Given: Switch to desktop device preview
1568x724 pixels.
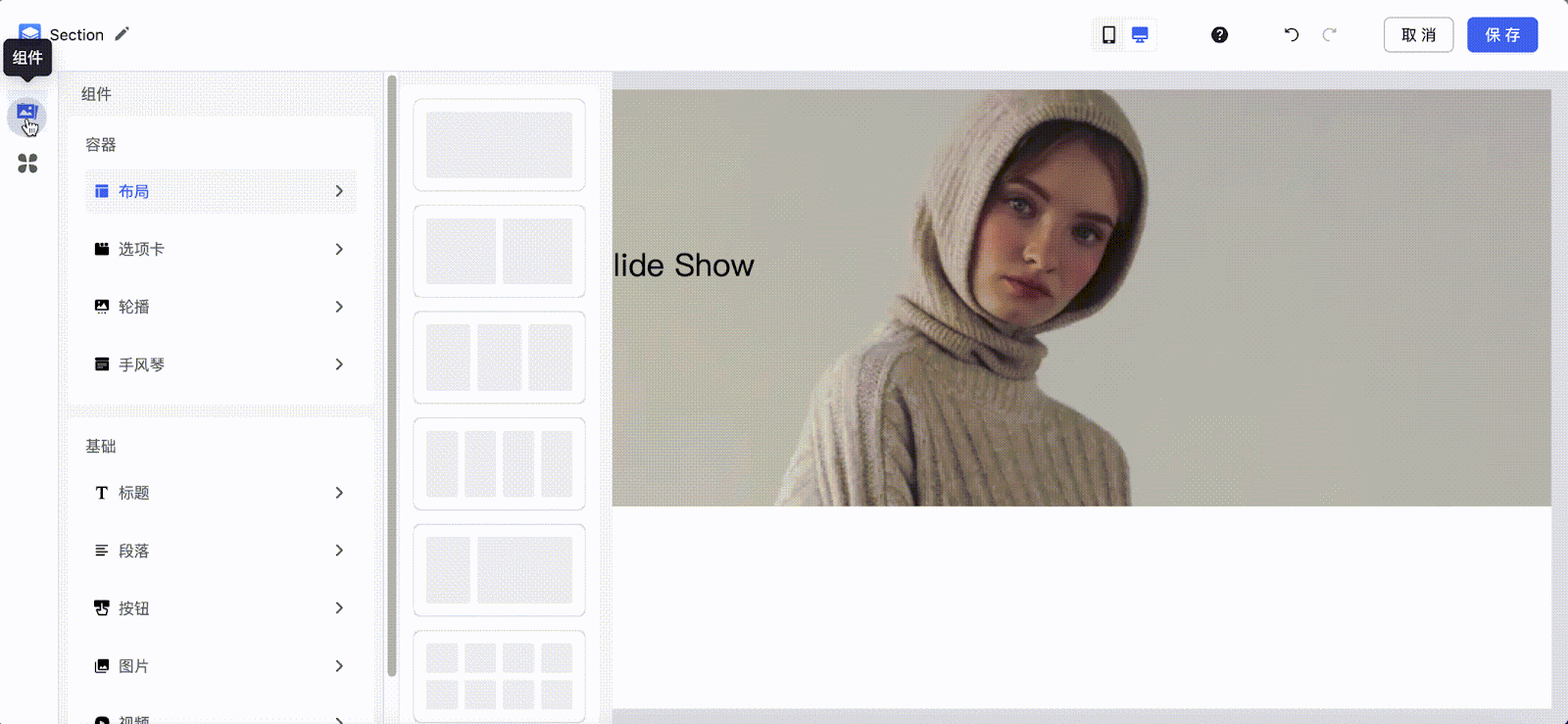Looking at the screenshot, I should (x=1140, y=35).
